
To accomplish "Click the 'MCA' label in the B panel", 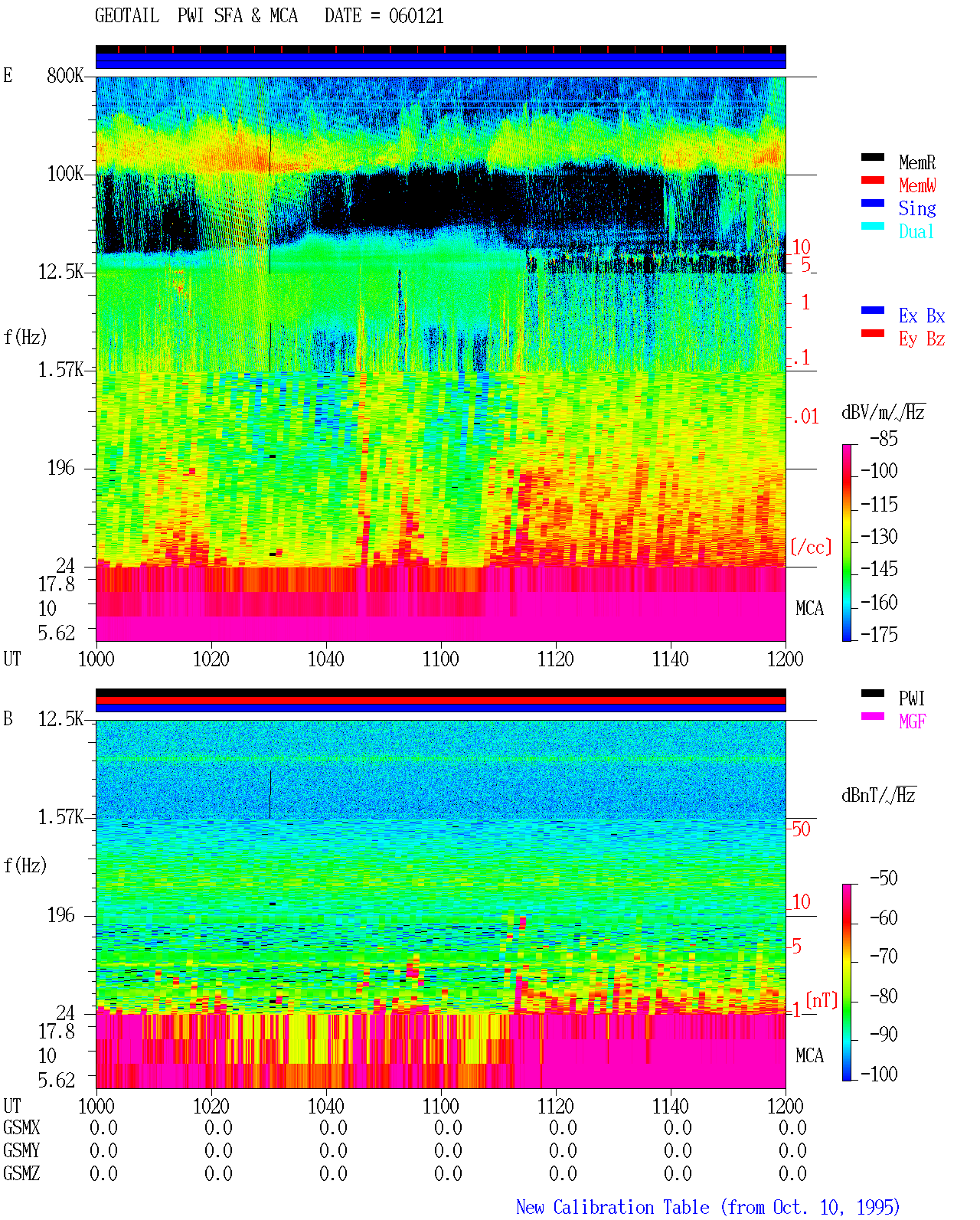I will 809,1055.
